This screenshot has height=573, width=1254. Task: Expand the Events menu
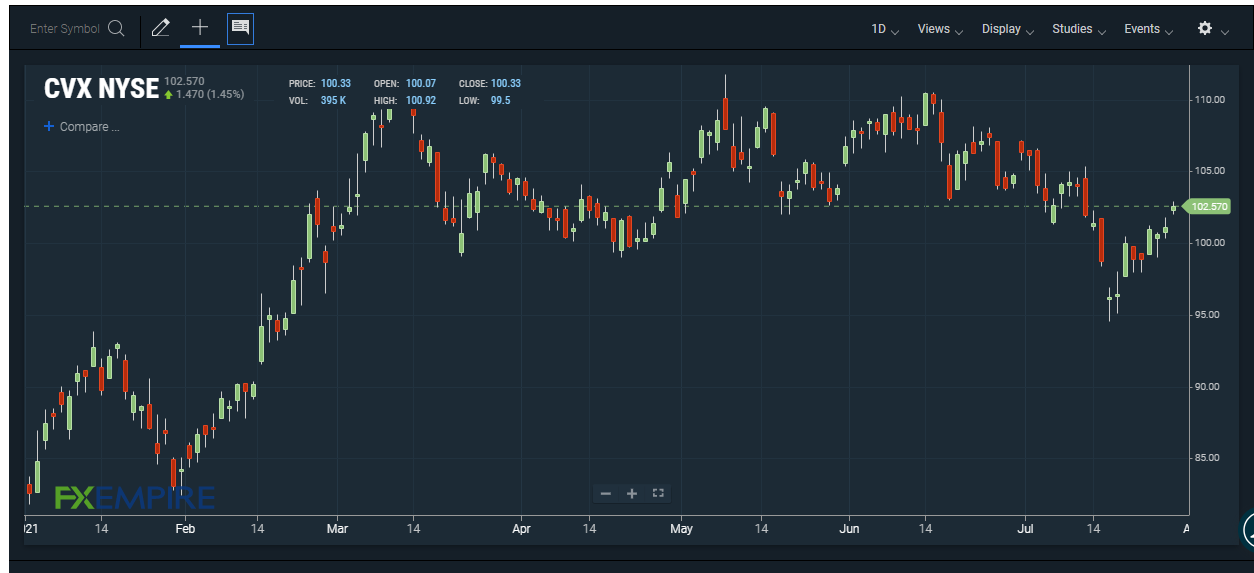click(1148, 29)
